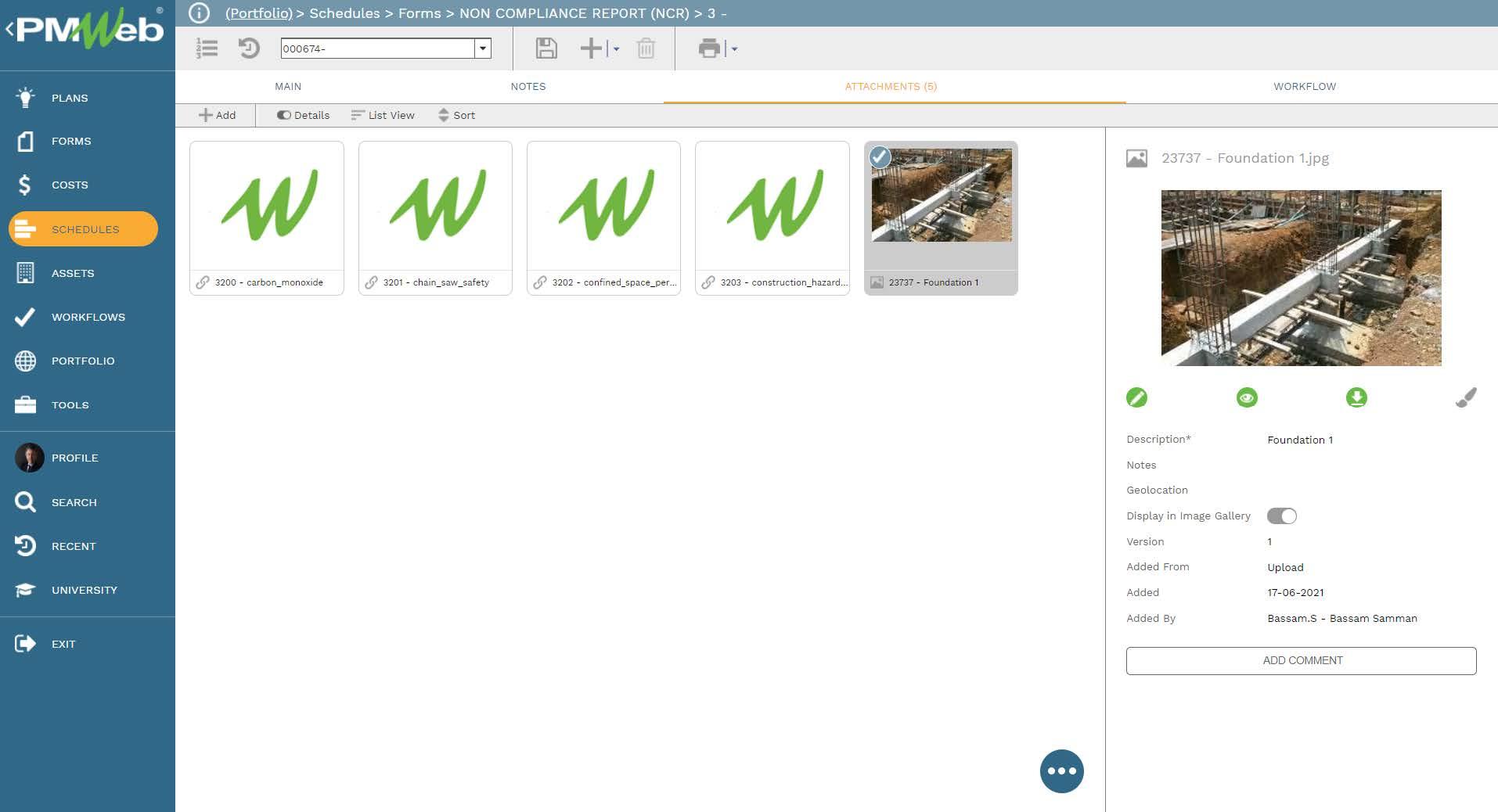Select the 3200 - carbon_monoxide attachment card
Viewport: 1498px width, 812px height.
pyautogui.click(x=266, y=217)
